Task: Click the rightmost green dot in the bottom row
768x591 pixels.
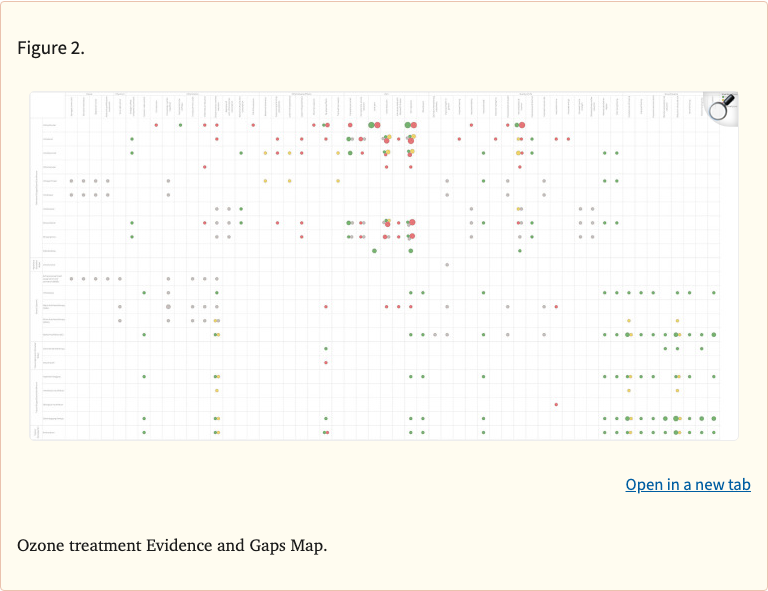Action: pyautogui.click(x=714, y=432)
